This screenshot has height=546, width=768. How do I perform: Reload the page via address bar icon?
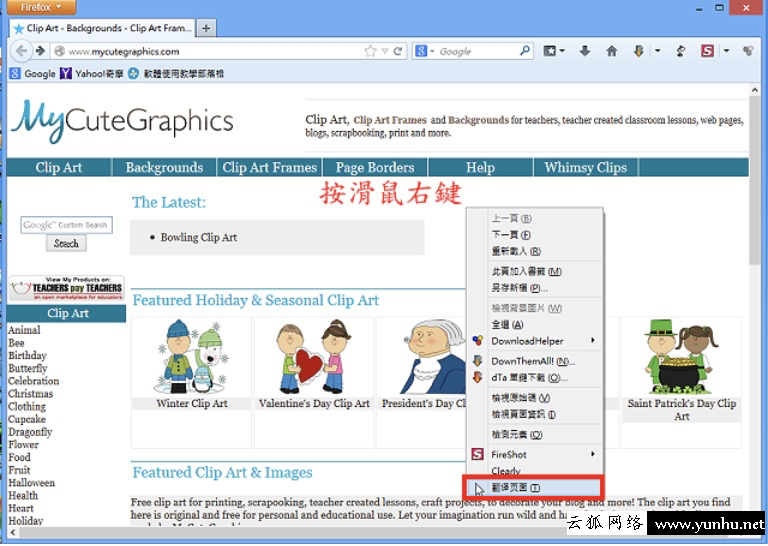(398, 51)
